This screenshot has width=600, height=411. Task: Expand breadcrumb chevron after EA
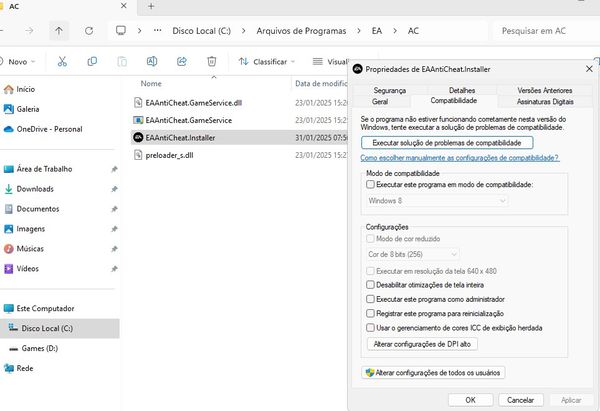[395, 31]
